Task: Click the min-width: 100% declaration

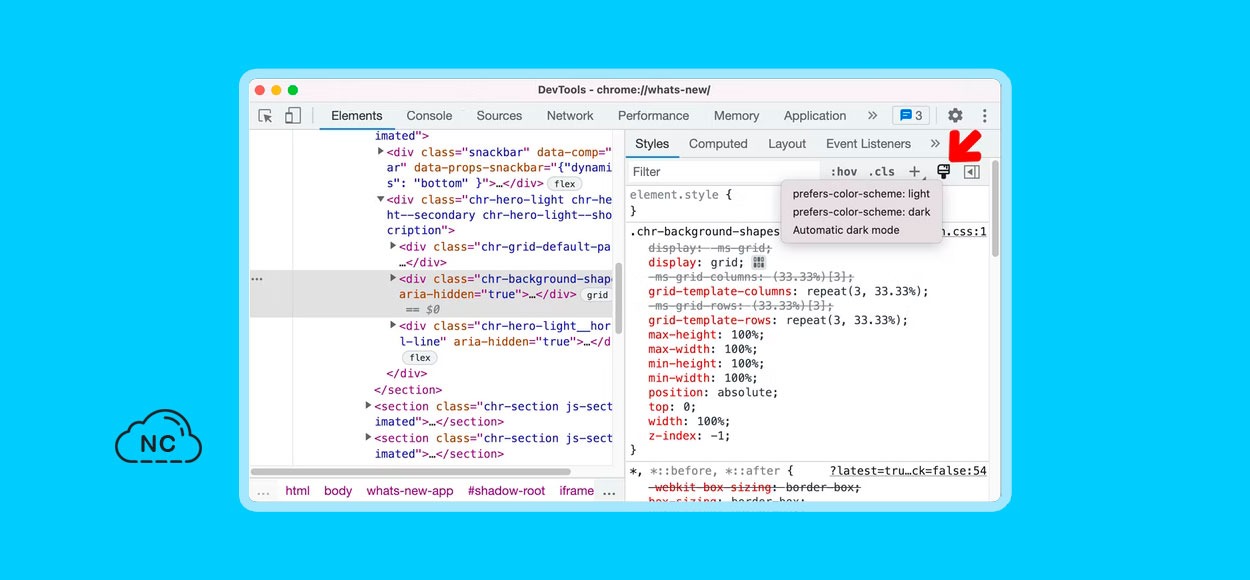Action: 701,378
